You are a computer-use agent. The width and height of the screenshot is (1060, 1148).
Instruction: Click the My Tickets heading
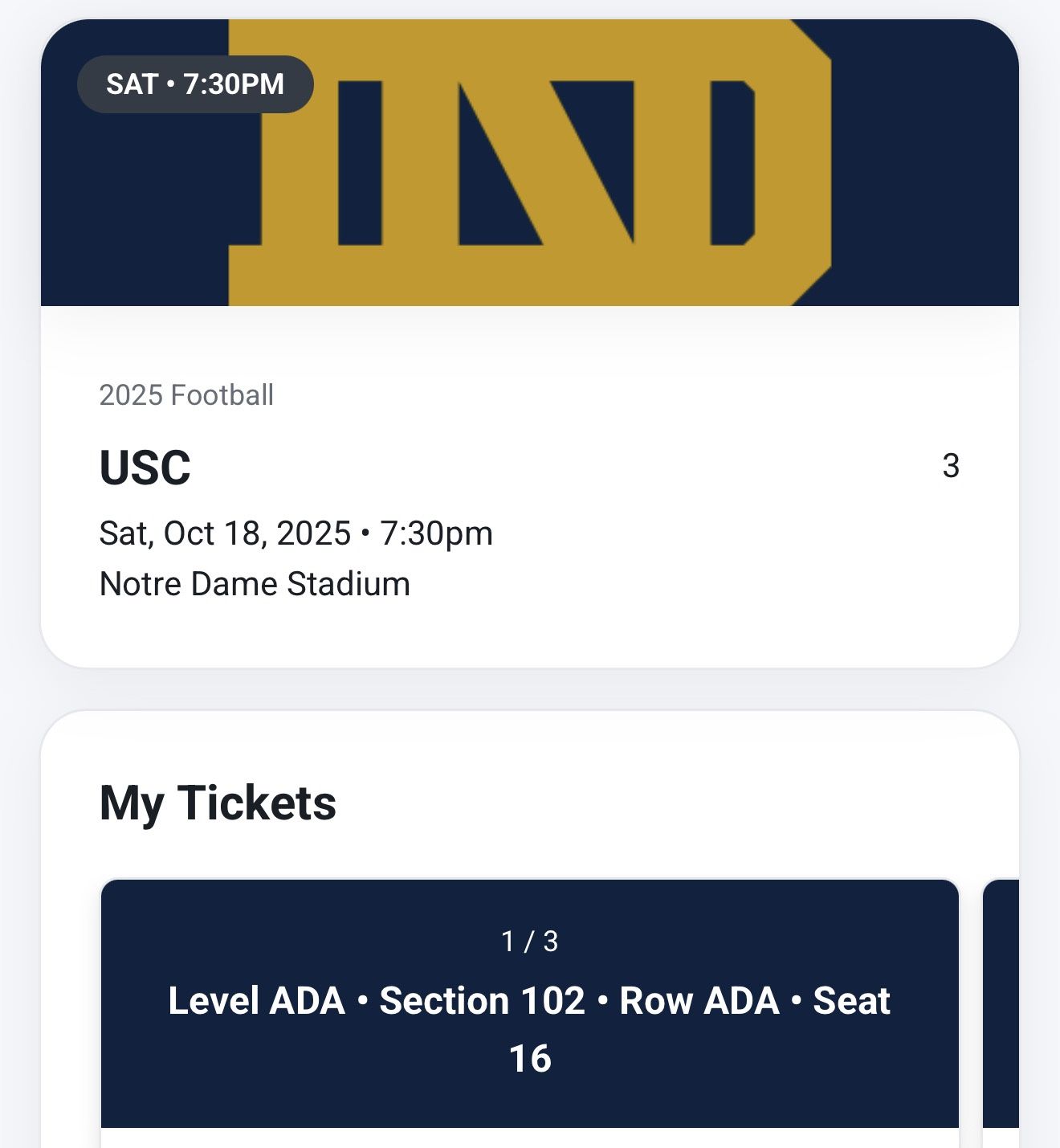[218, 803]
